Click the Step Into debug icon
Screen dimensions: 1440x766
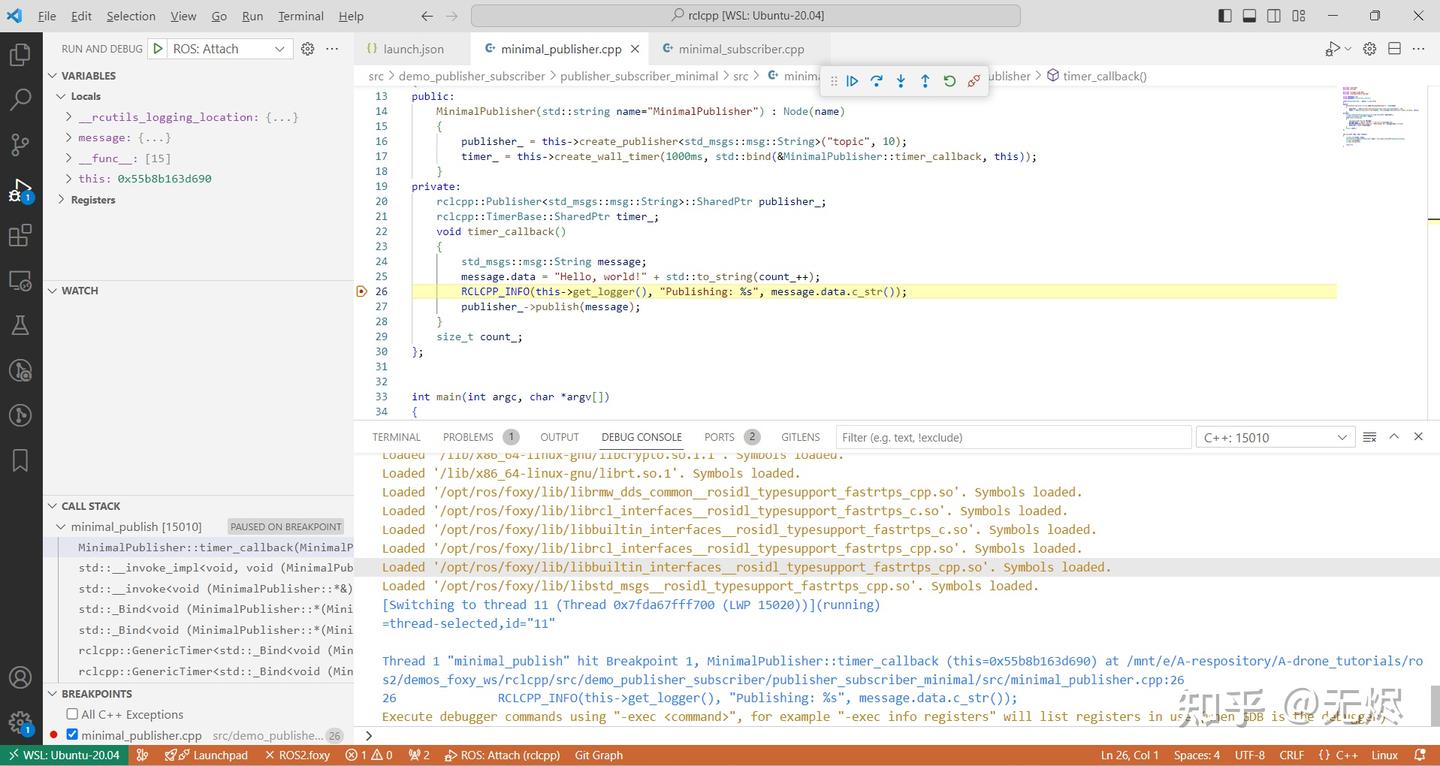pyautogui.click(x=899, y=80)
